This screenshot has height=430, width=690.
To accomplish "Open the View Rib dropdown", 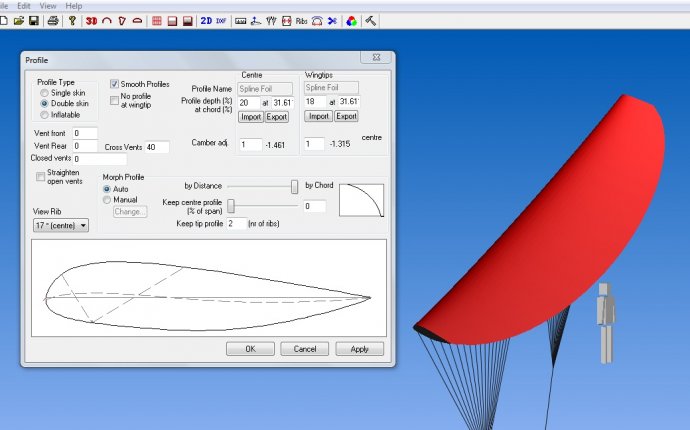I will (x=61, y=225).
